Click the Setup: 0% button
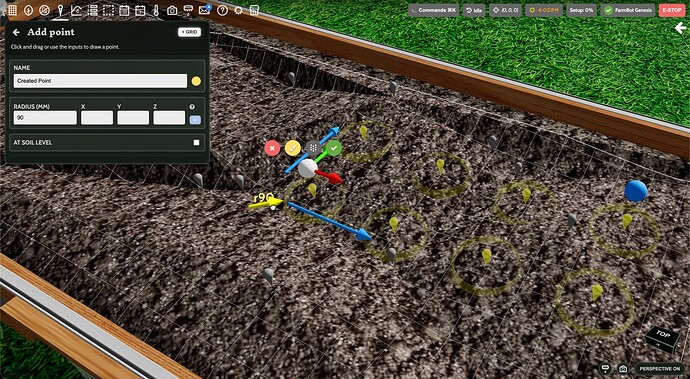Image resolution: width=690 pixels, height=379 pixels. click(581, 10)
